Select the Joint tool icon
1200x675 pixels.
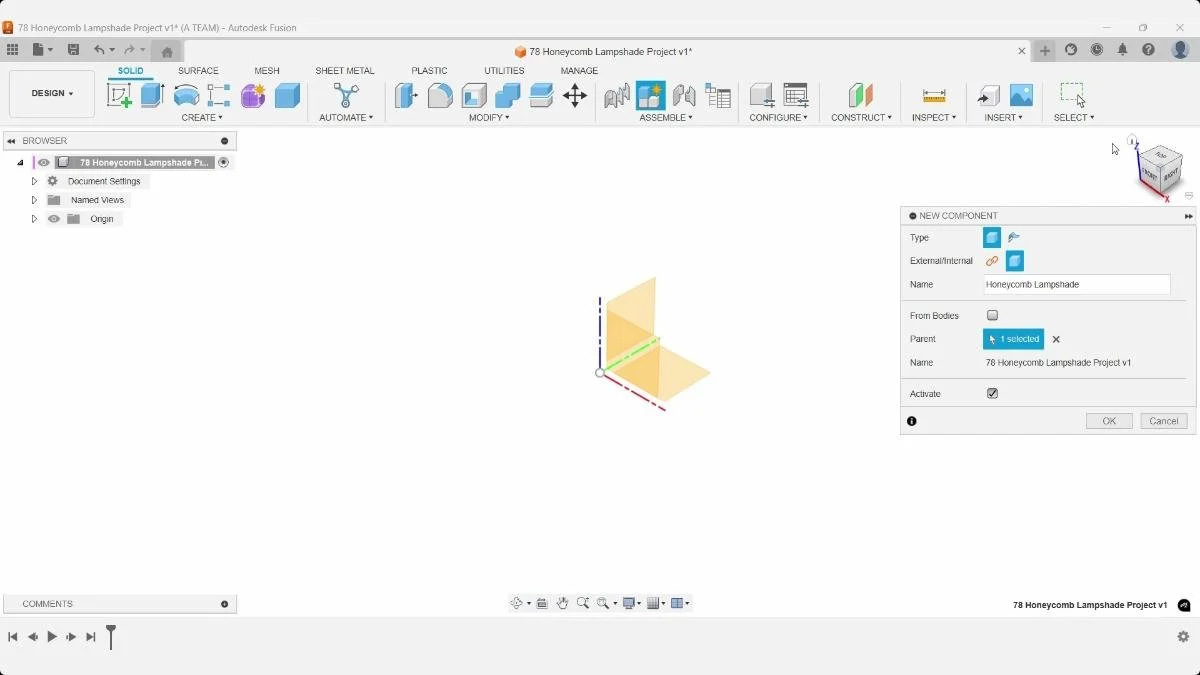pos(617,95)
